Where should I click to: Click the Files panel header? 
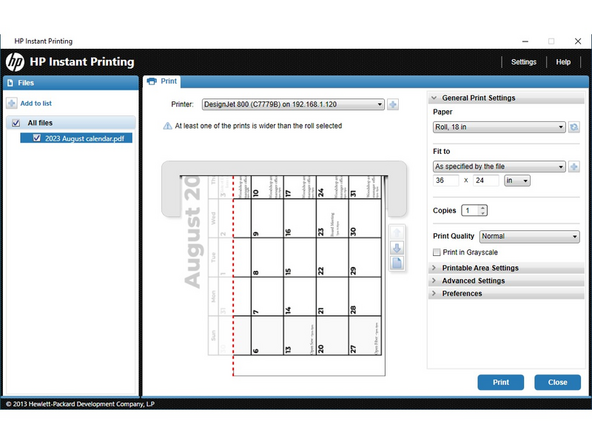point(71,83)
